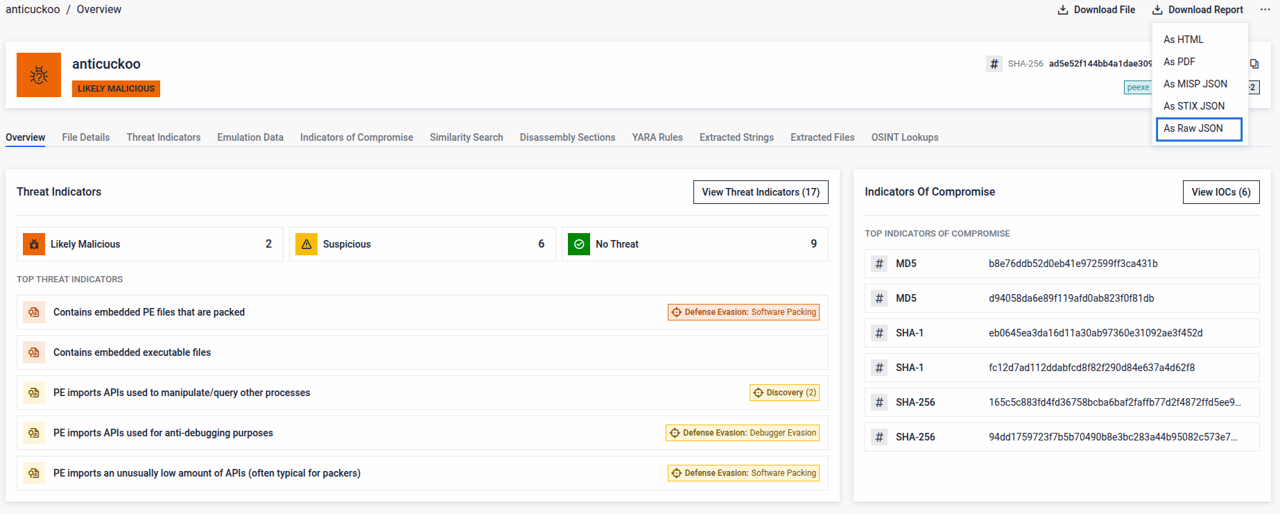Screen dimensions: 1280x514
Task: Click the copy SHA-256 hash icon
Action: 1254,64
